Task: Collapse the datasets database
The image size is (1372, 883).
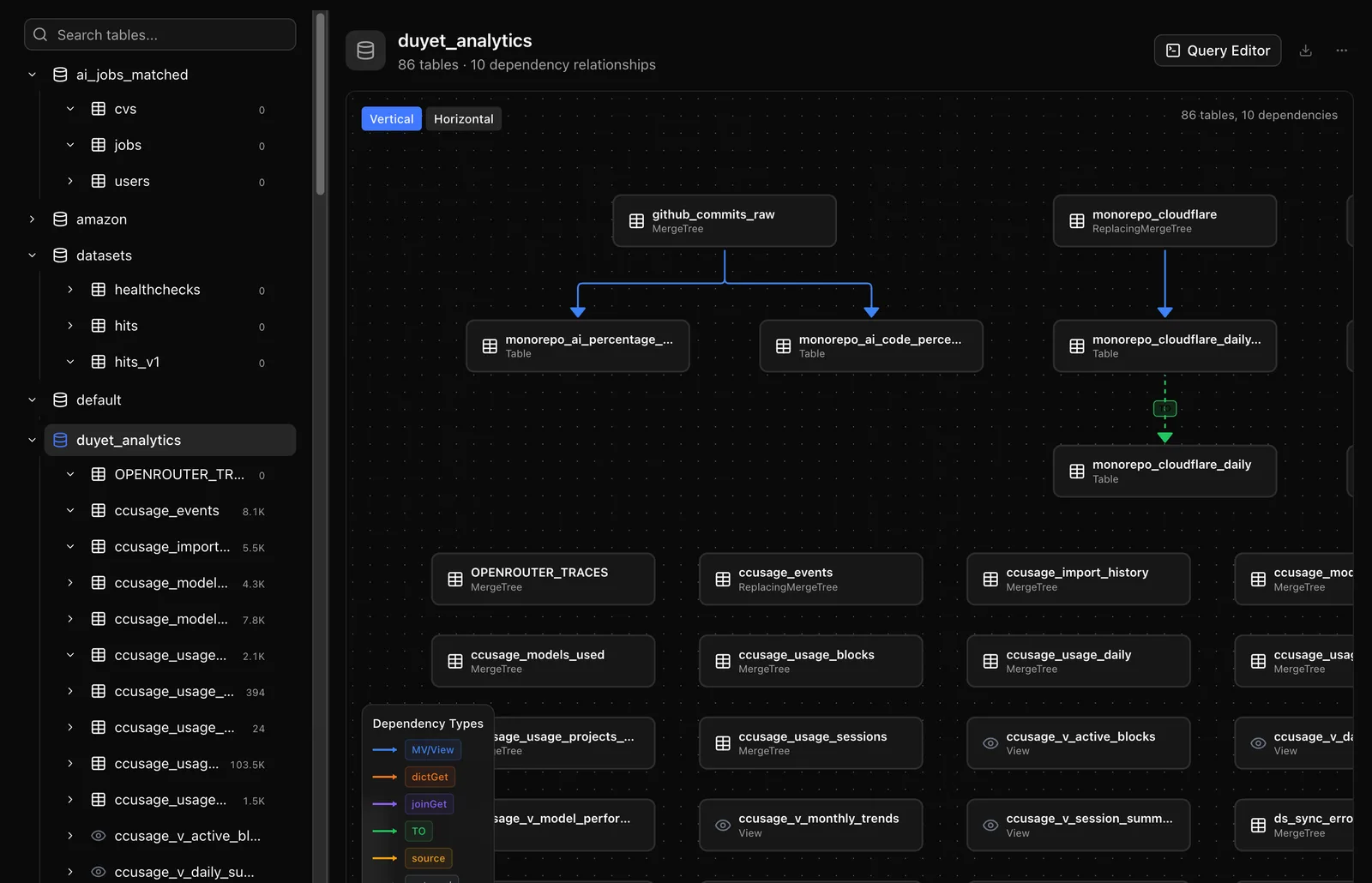Action: (32, 255)
